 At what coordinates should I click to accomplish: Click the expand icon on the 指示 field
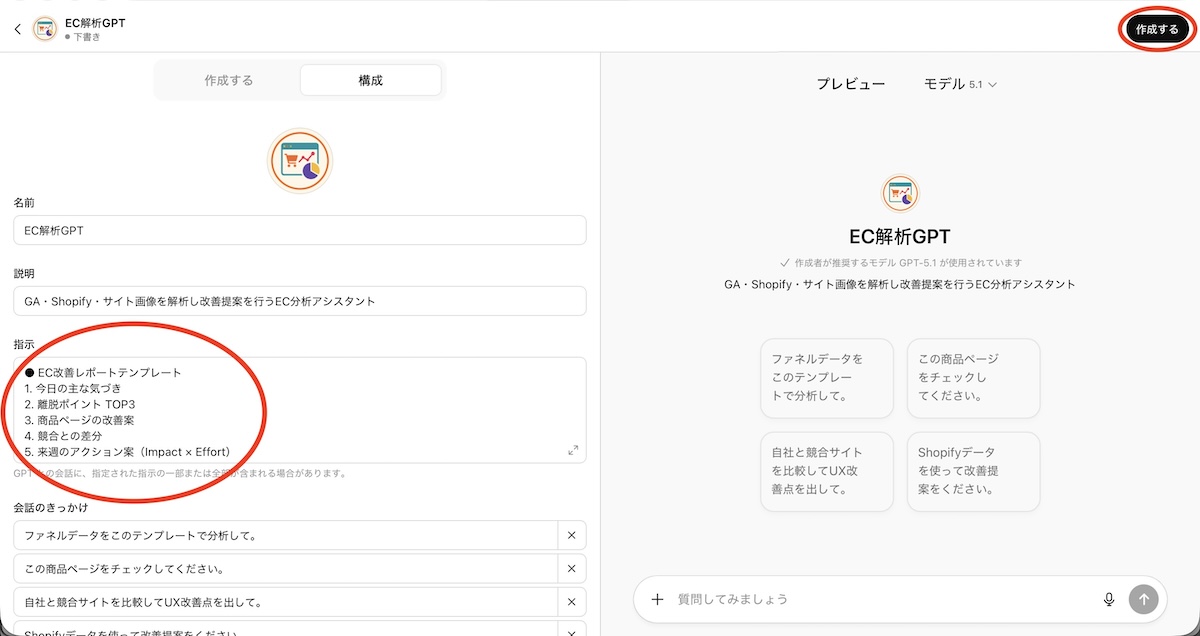[573, 450]
